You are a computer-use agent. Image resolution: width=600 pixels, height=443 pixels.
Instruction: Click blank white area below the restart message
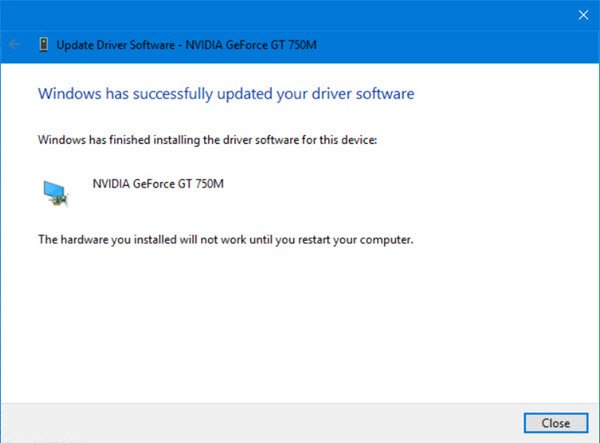tap(300, 320)
